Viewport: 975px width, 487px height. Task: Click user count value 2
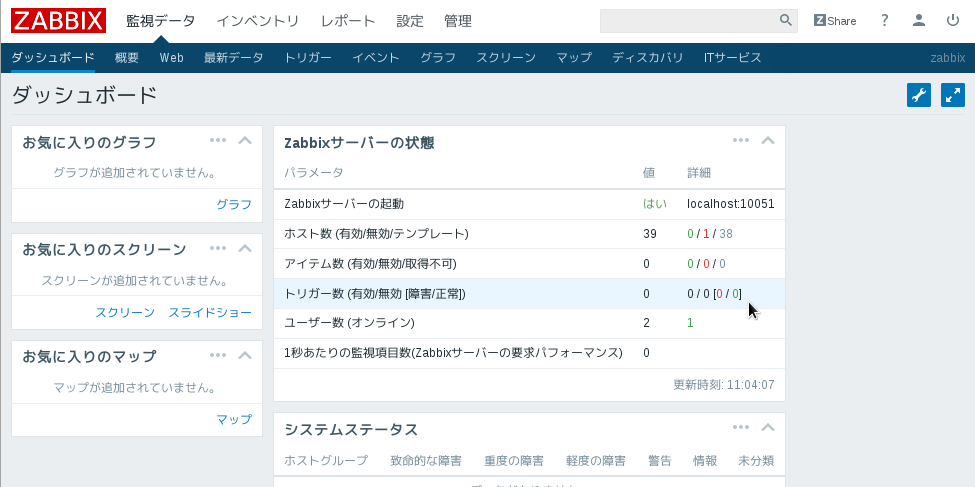[x=647, y=323]
